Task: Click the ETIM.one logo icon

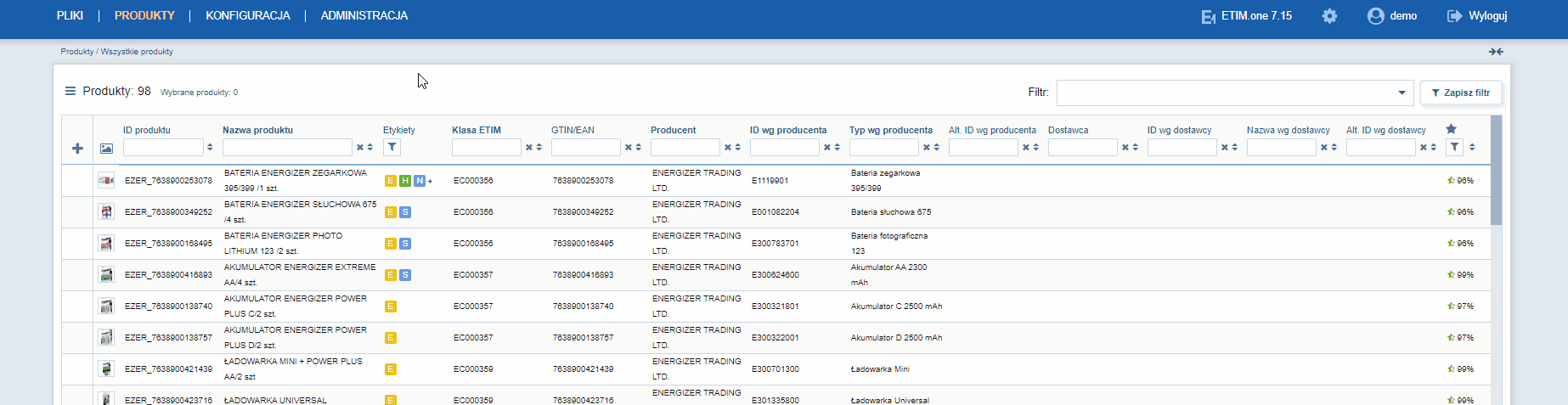Action: click(1208, 16)
